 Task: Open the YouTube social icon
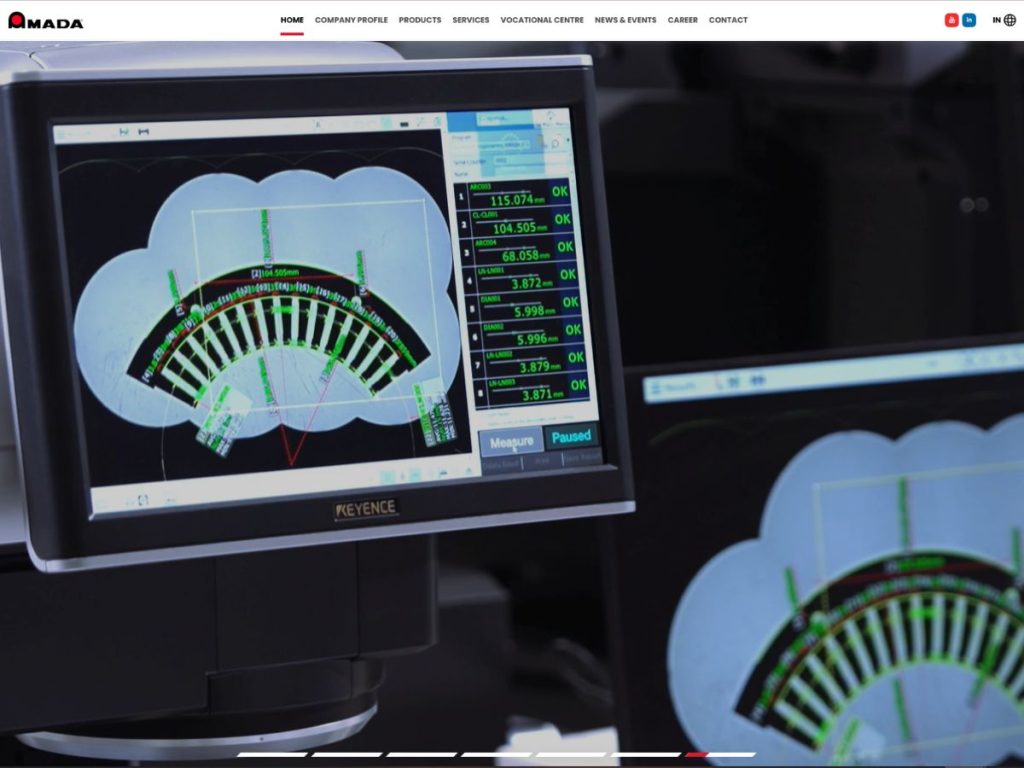click(952, 20)
